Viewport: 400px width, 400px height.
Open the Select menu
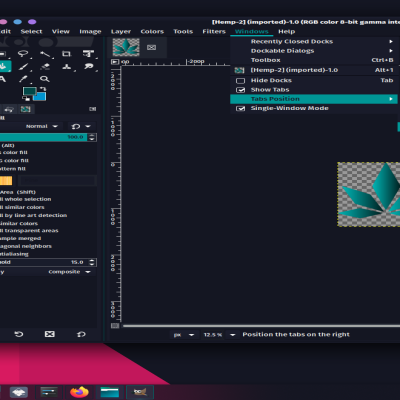pos(31,31)
